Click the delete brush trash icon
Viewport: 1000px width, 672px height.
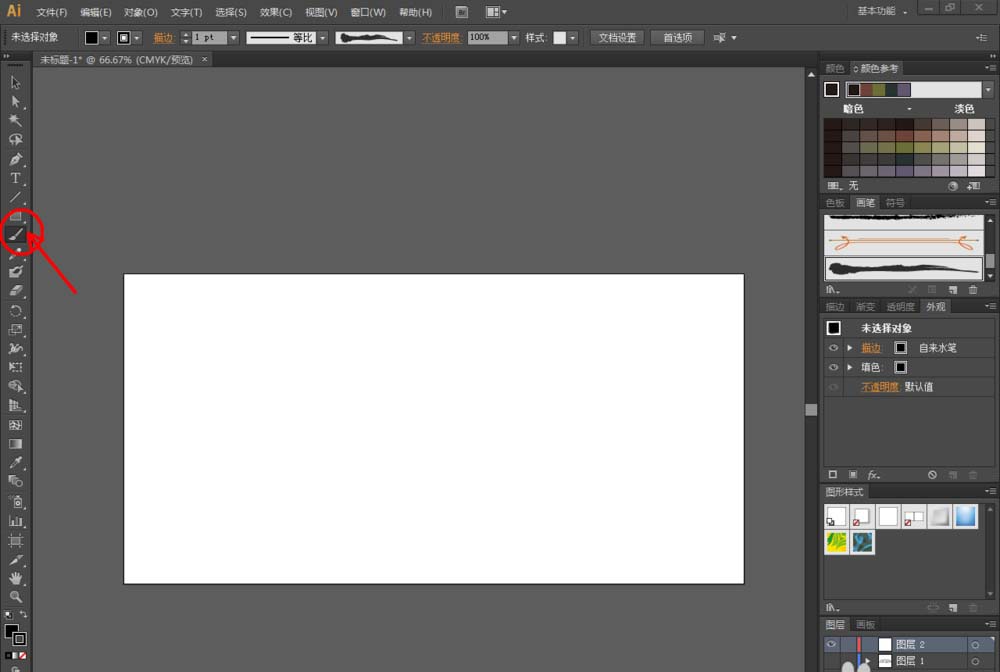point(973,290)
